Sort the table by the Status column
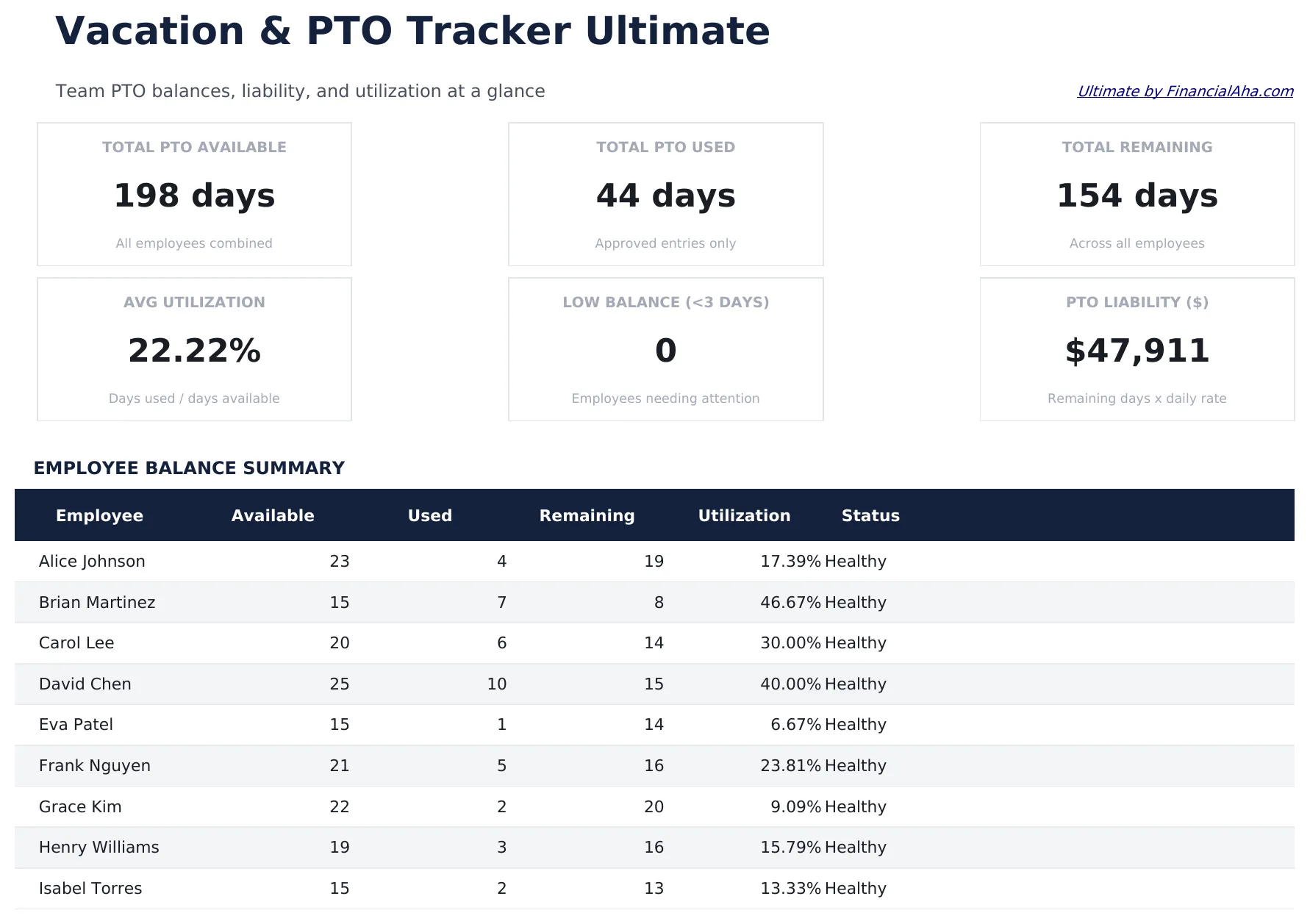 pyautogui.click(x=870, y=515)
